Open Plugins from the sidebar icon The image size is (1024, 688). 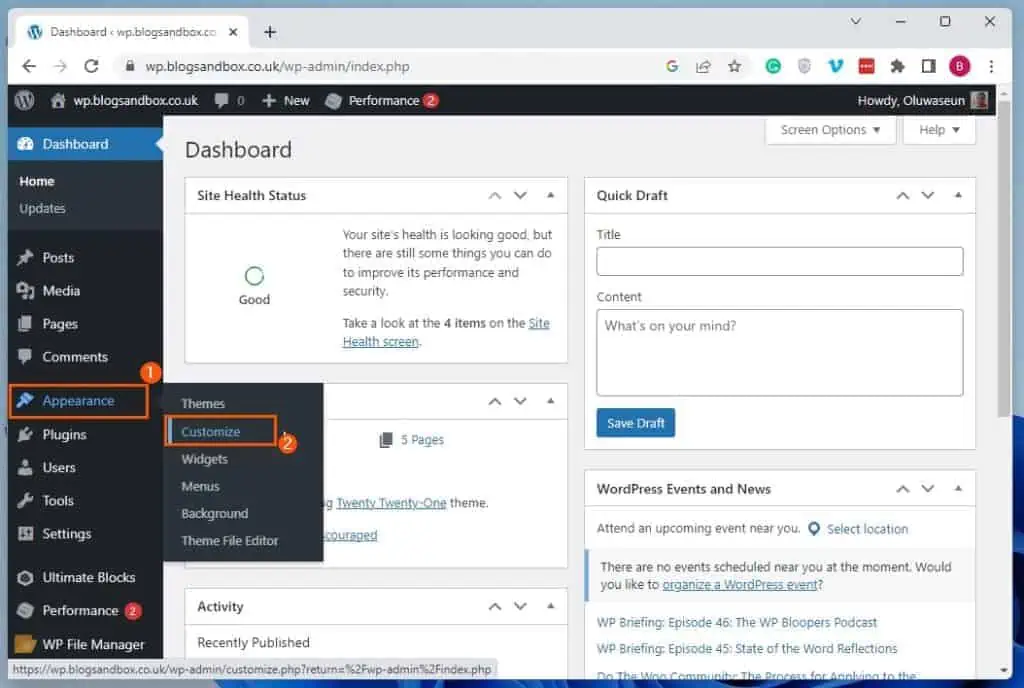26,434
